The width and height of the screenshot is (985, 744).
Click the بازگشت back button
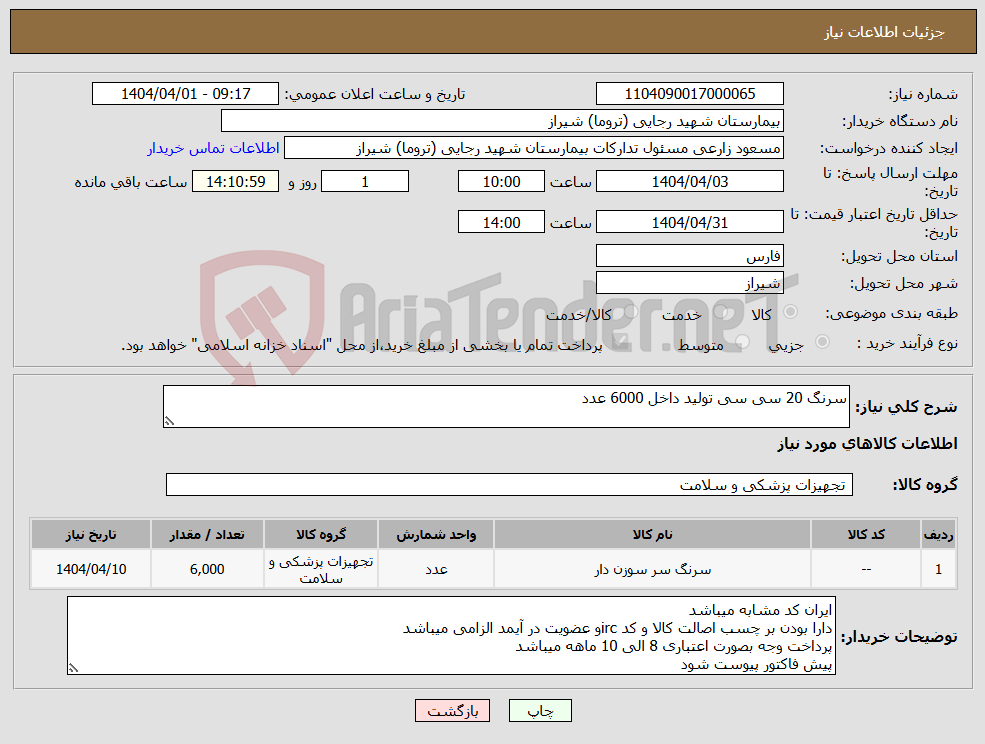tap(452, 711)
